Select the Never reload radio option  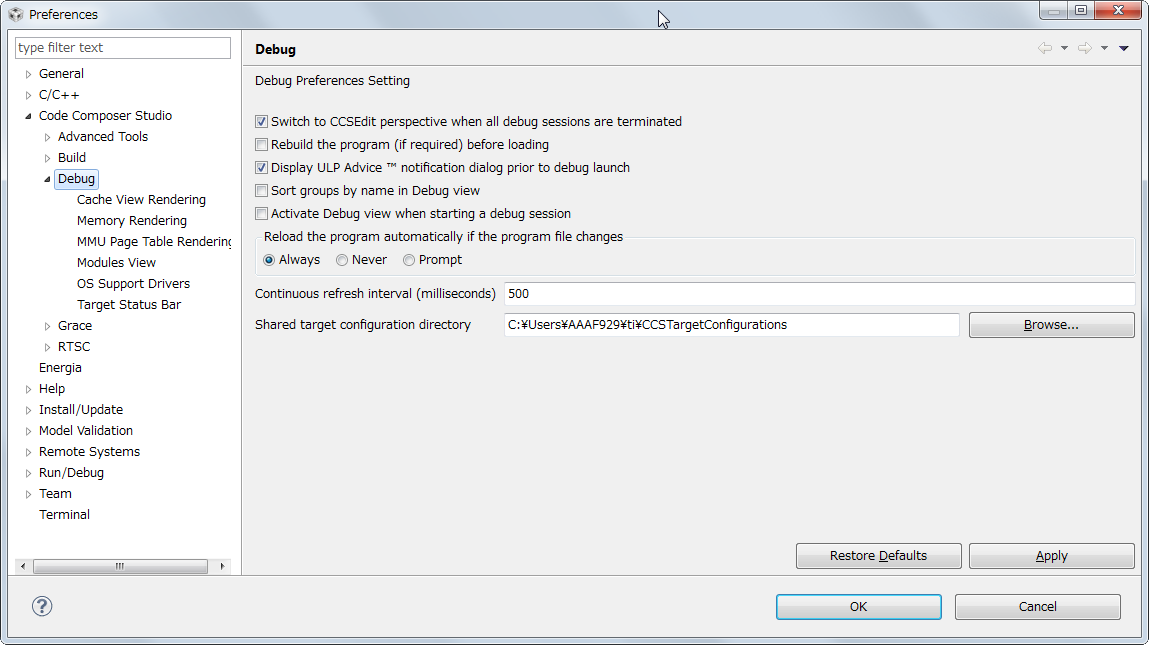(341, 260)
